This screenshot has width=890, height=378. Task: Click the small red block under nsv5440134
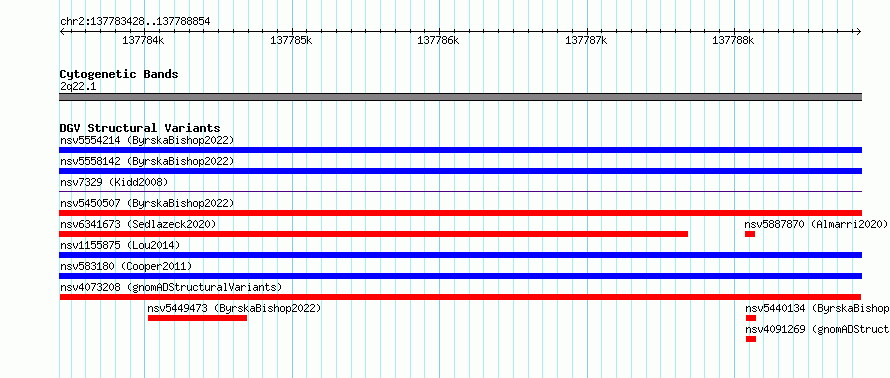tap(750, 318)
